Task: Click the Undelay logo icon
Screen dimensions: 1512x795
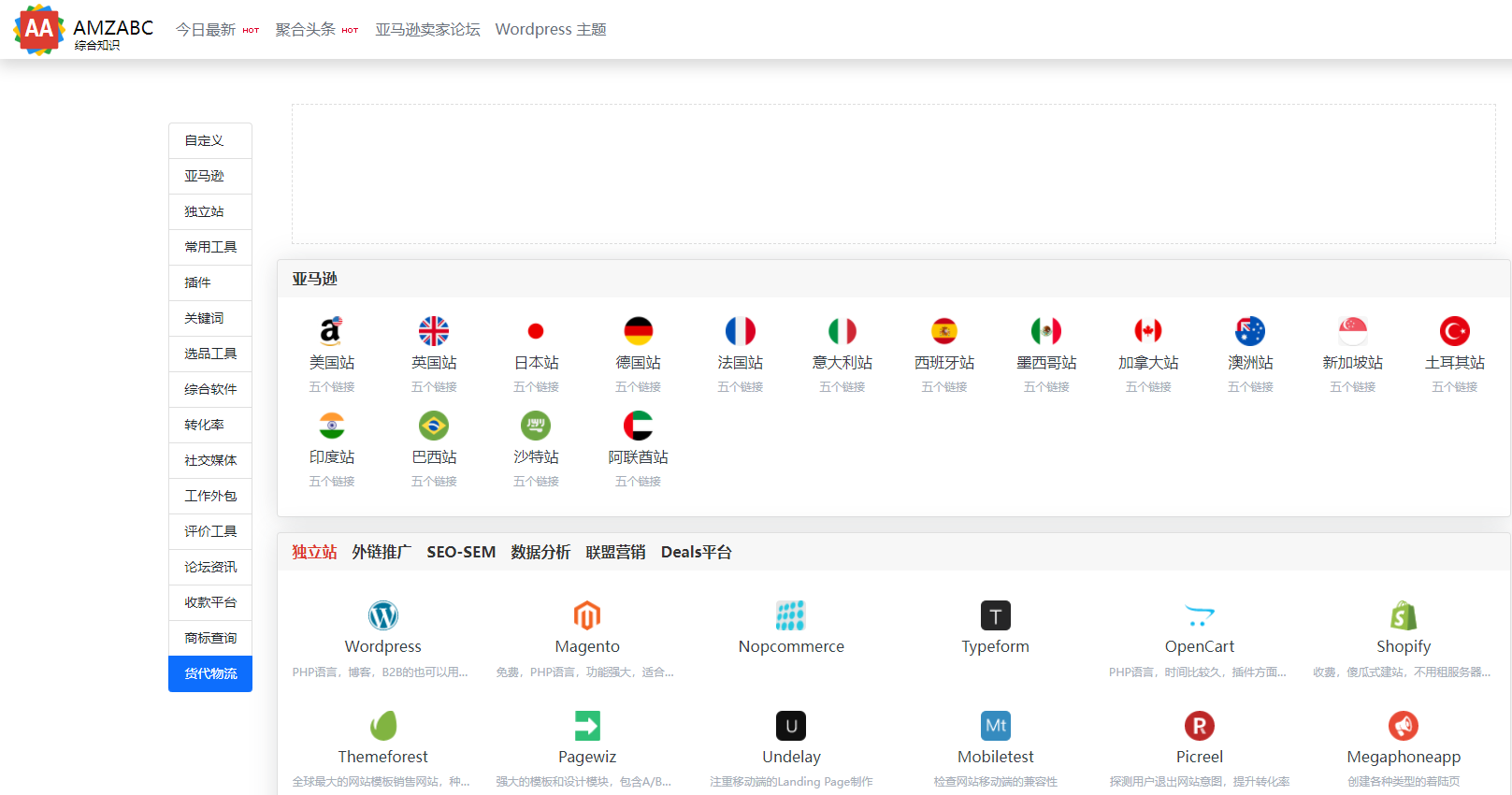Action: tap(791, 726)
